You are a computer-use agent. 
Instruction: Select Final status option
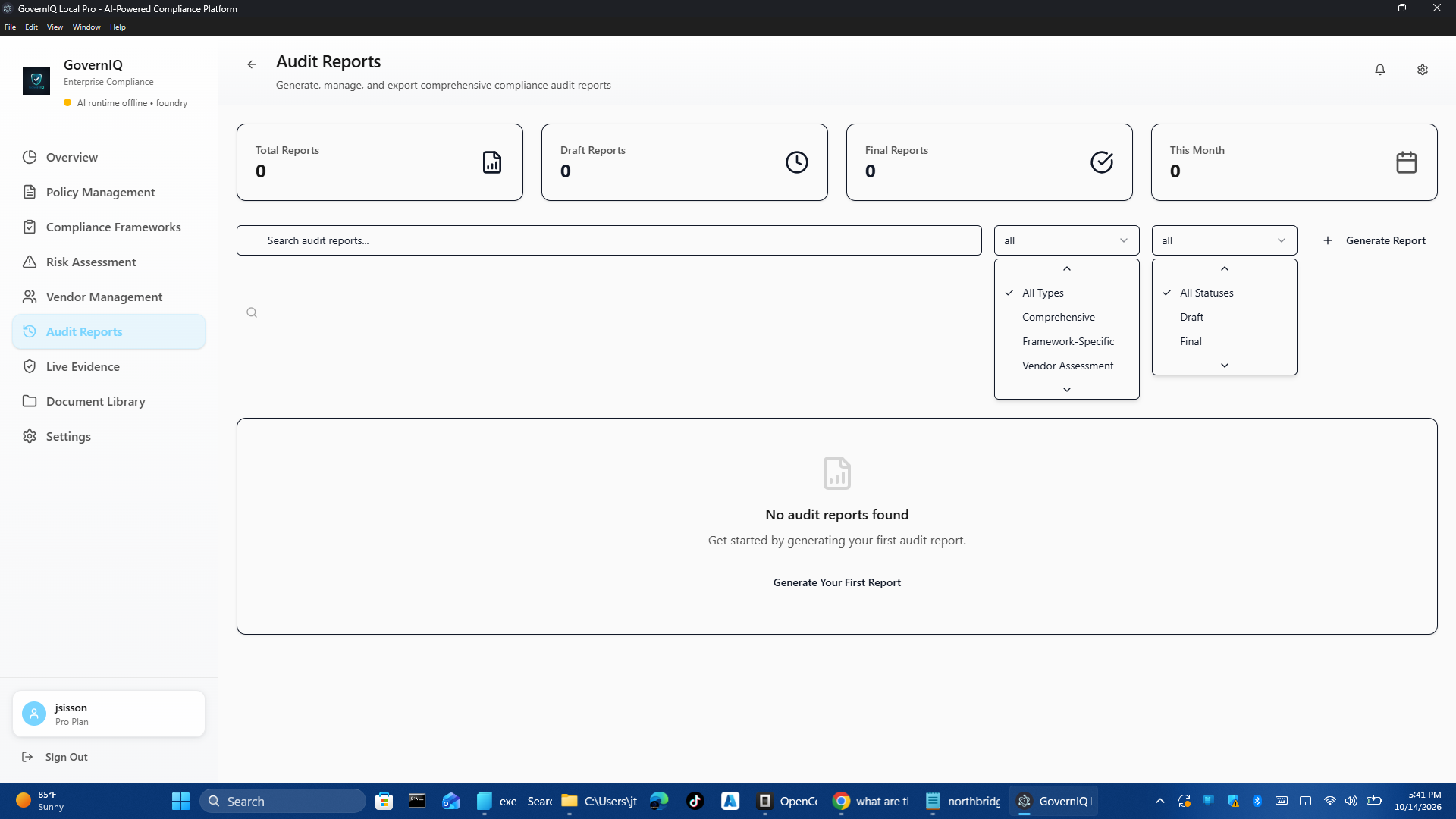pyautogui.click(x=1224, y=341)
